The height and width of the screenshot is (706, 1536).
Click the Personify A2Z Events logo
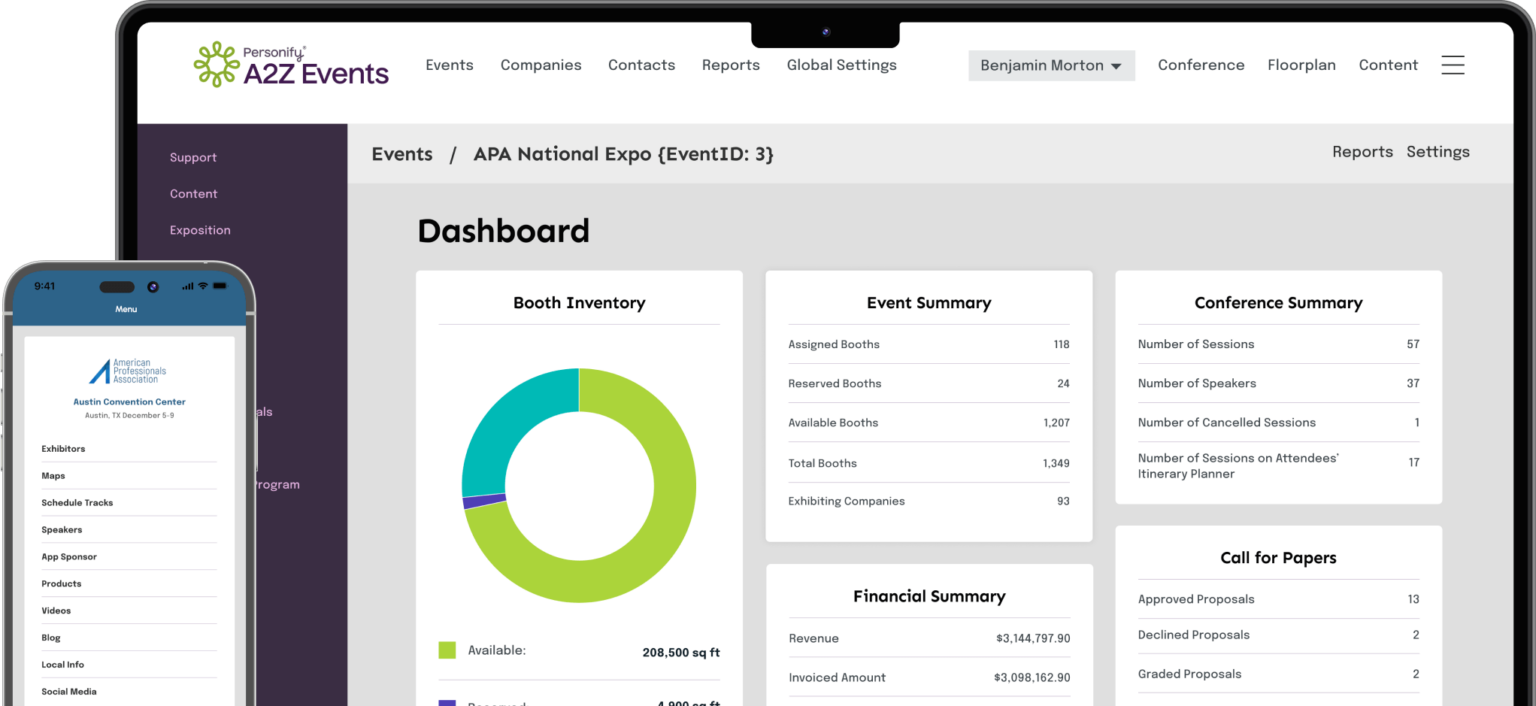tap(291, 64)
